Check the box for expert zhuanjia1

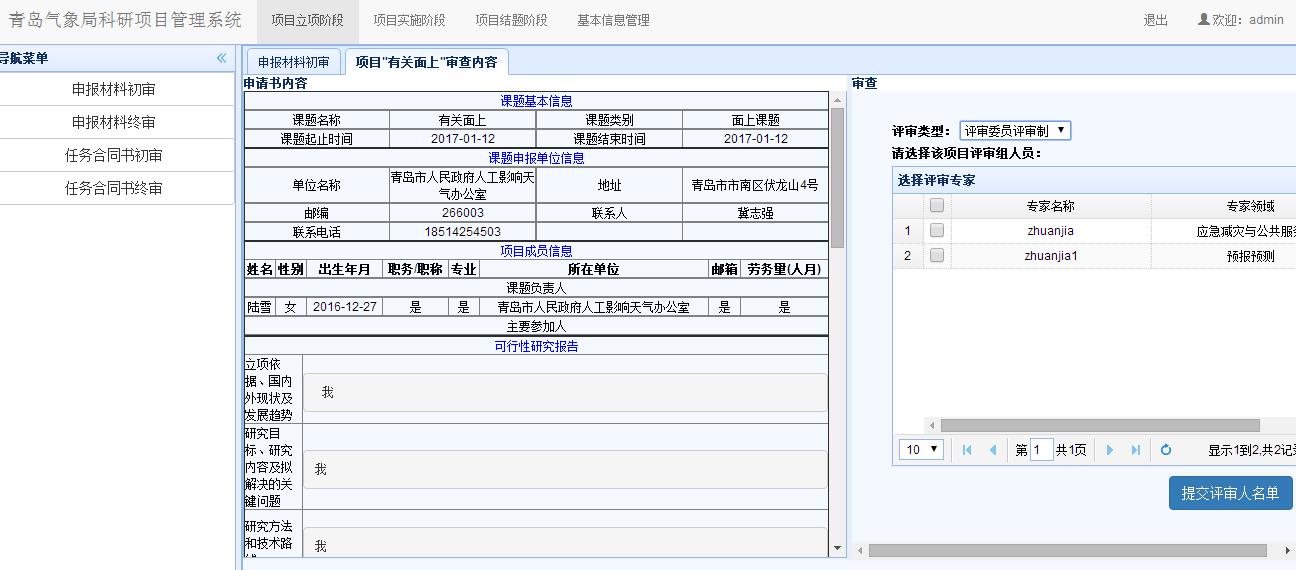pos(937,255)
